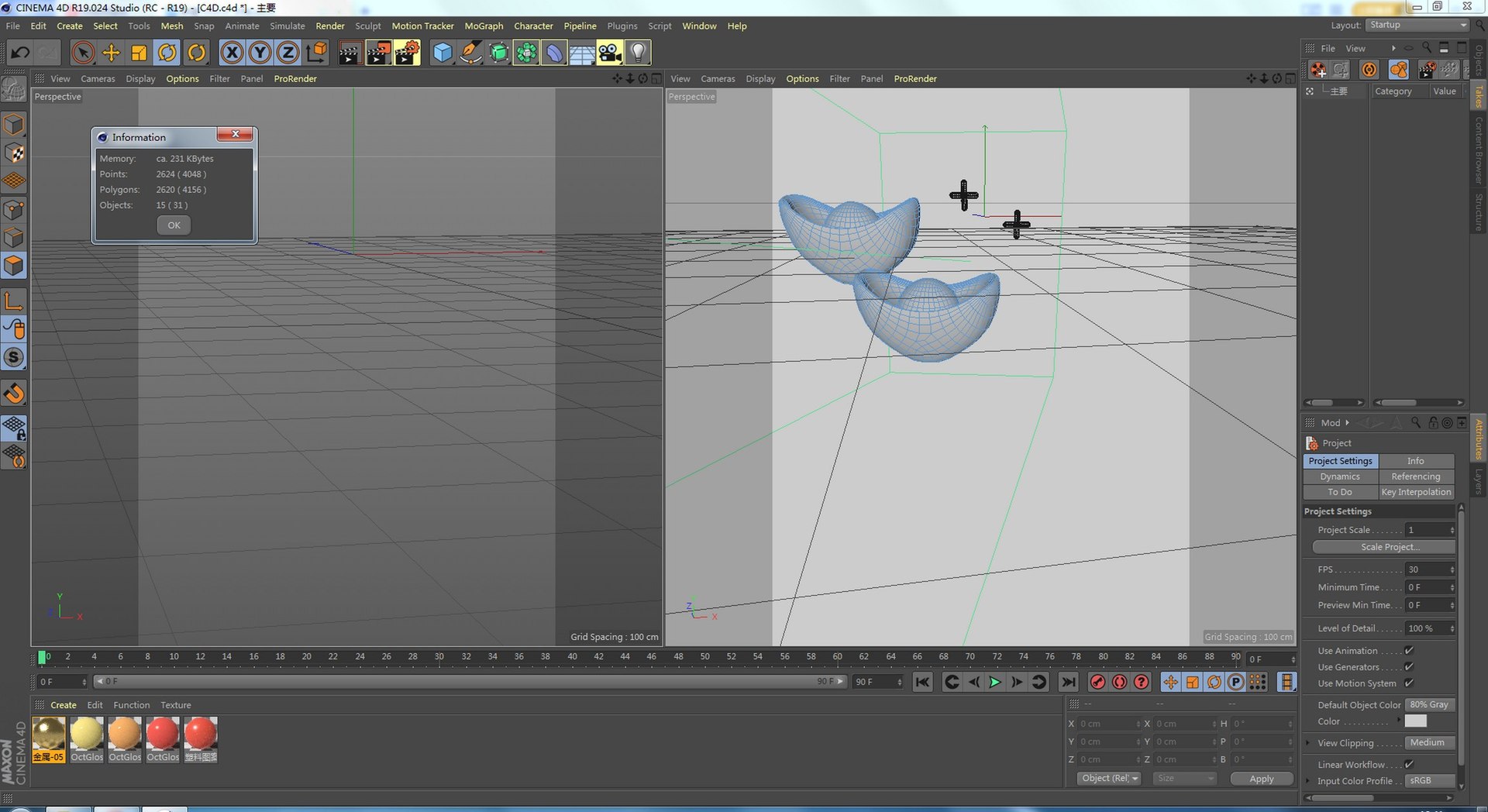Switch to Texture mode in sidebar
Viewport: 1488px width, 812px height.
pyautogui.click(x=14, y=153)
